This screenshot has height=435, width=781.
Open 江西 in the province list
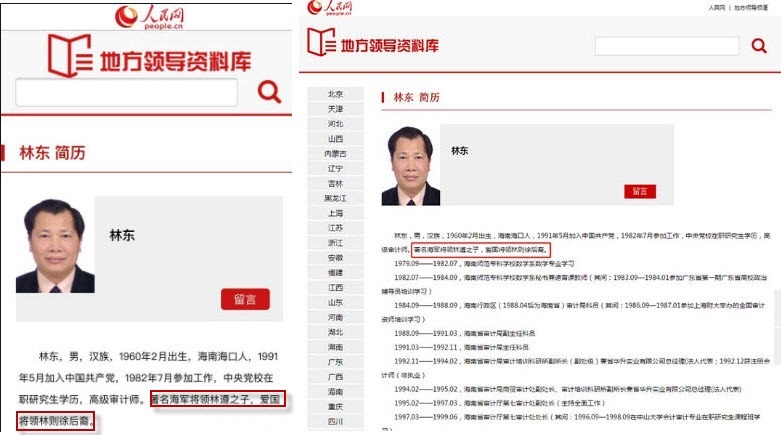coord(335,288)
